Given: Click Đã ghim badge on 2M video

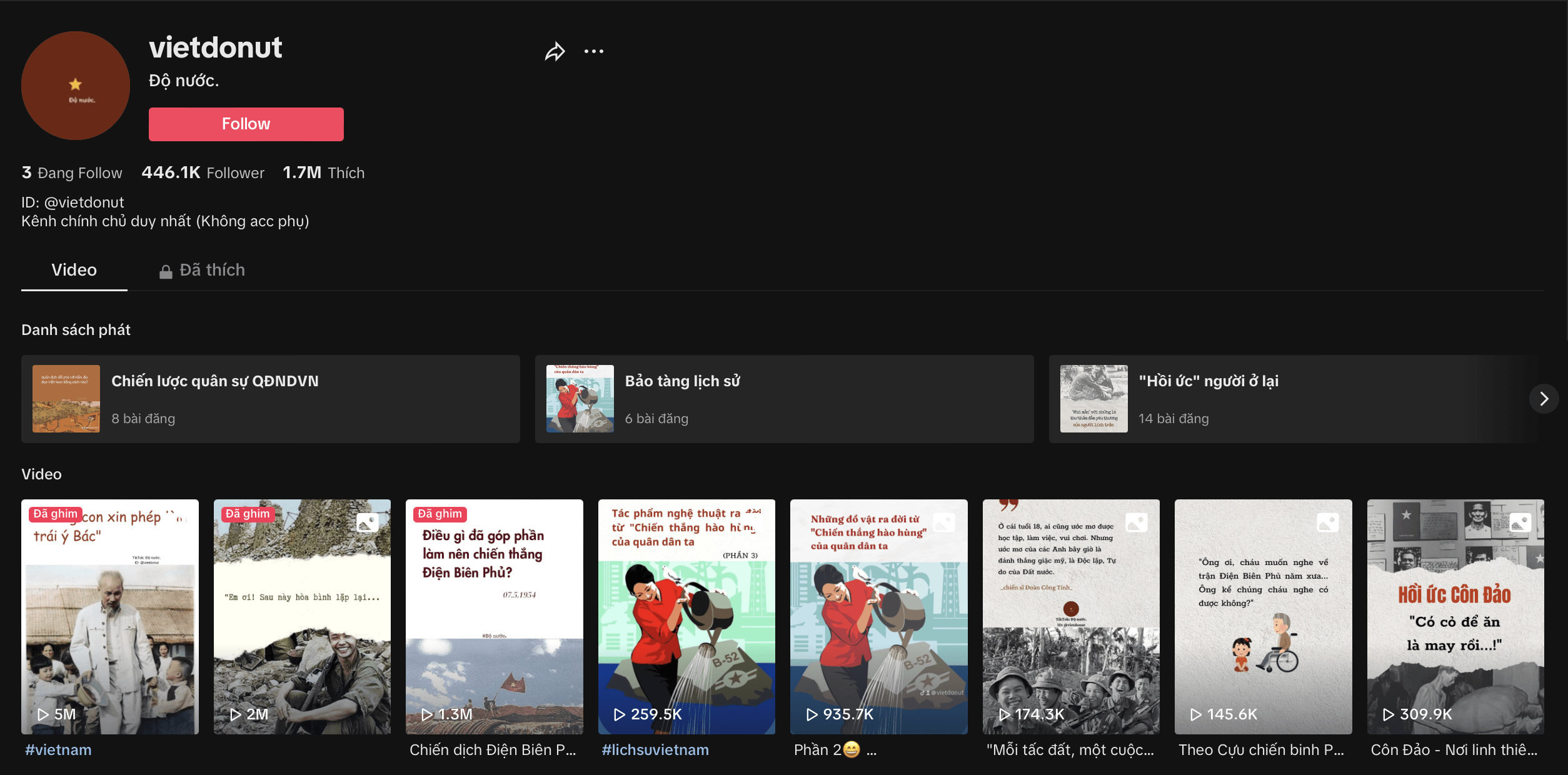Looking at the screenshot, I should pyautogui.click(x=248, y=514).
